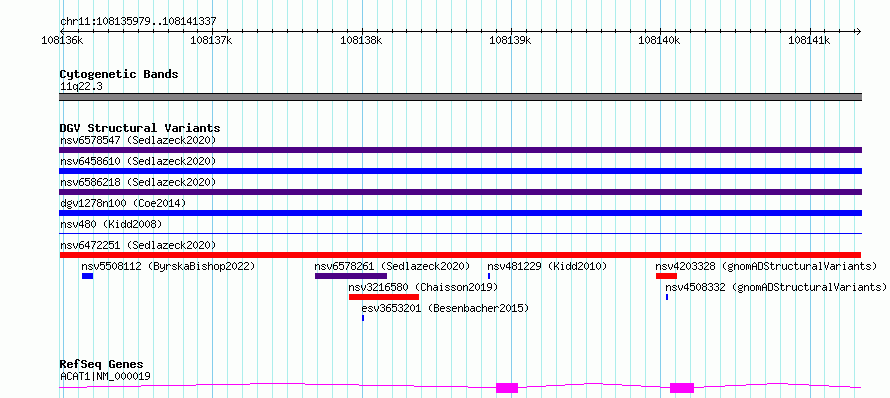This screenshot has width=890, height=398.
Task: Click the nsv480 (Kidd2008) label
Action: (x=111, y=224)
